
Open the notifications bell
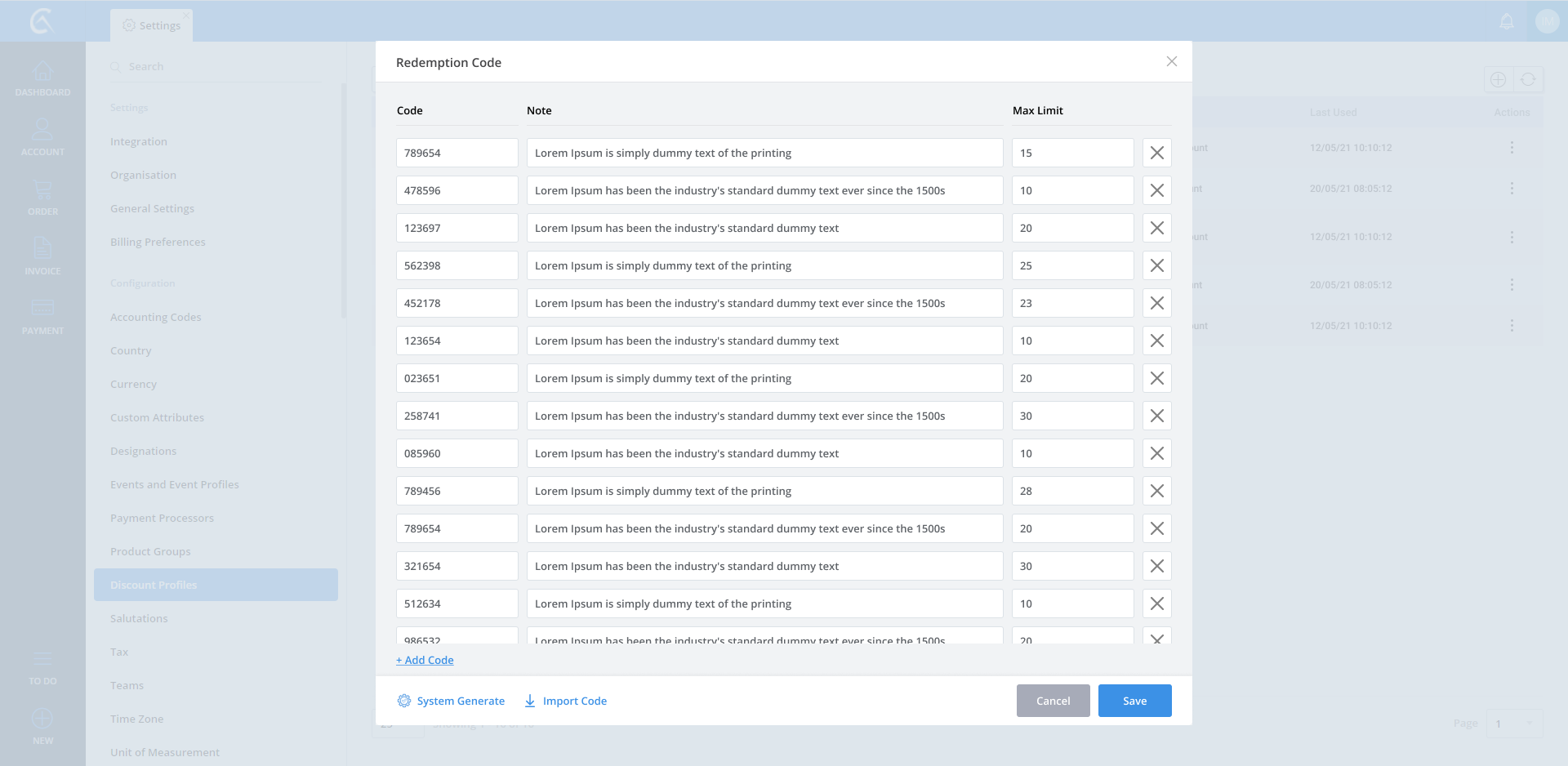(1507, 22)
